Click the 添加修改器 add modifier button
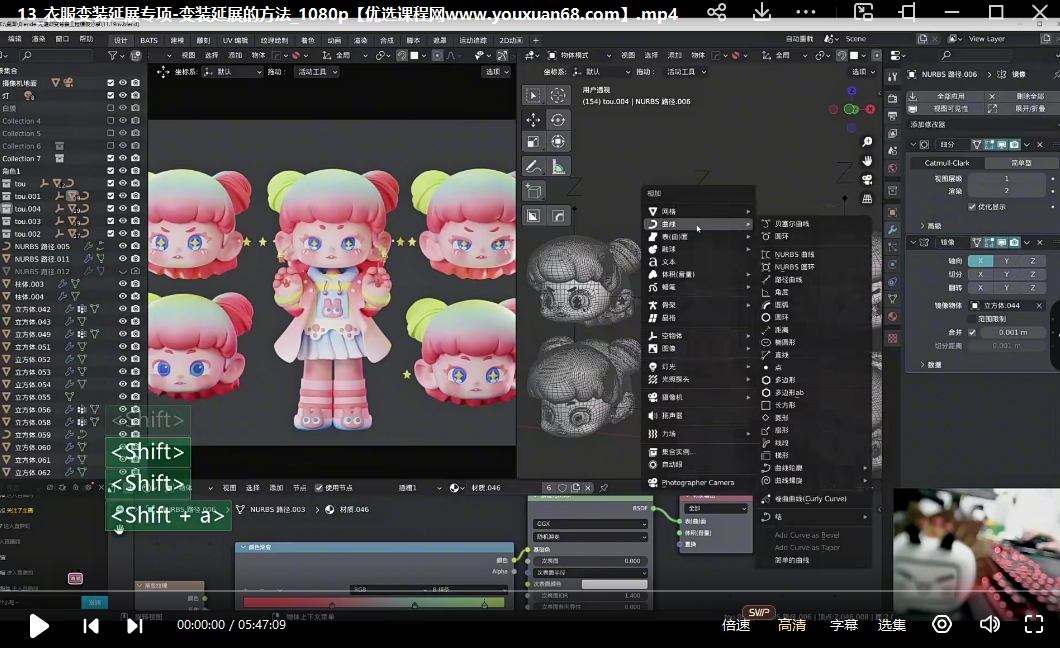Image resolution: width=1060 pixels, height=648 pixels. point(984,124)
